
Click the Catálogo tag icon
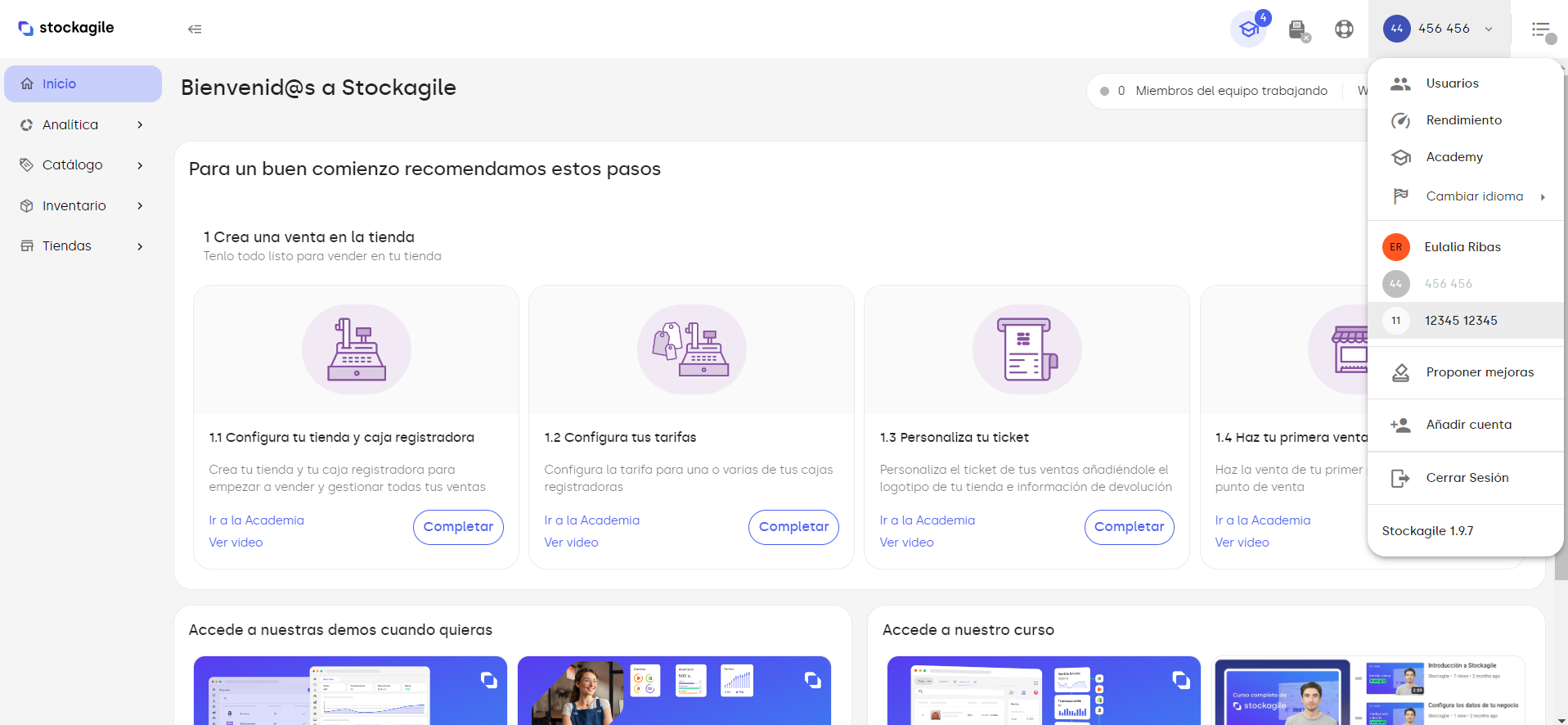coord(27,165)
